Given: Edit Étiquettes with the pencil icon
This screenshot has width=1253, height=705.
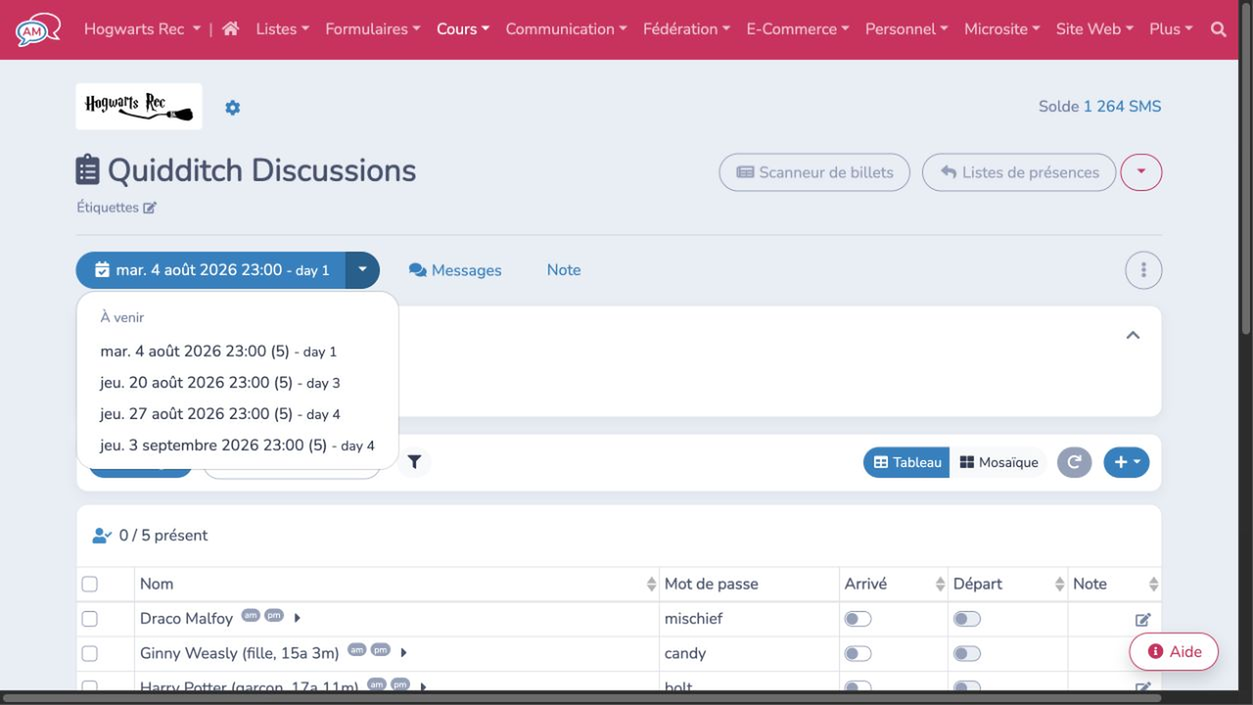Looking at the screenshot, I should (x=150, y=208).
